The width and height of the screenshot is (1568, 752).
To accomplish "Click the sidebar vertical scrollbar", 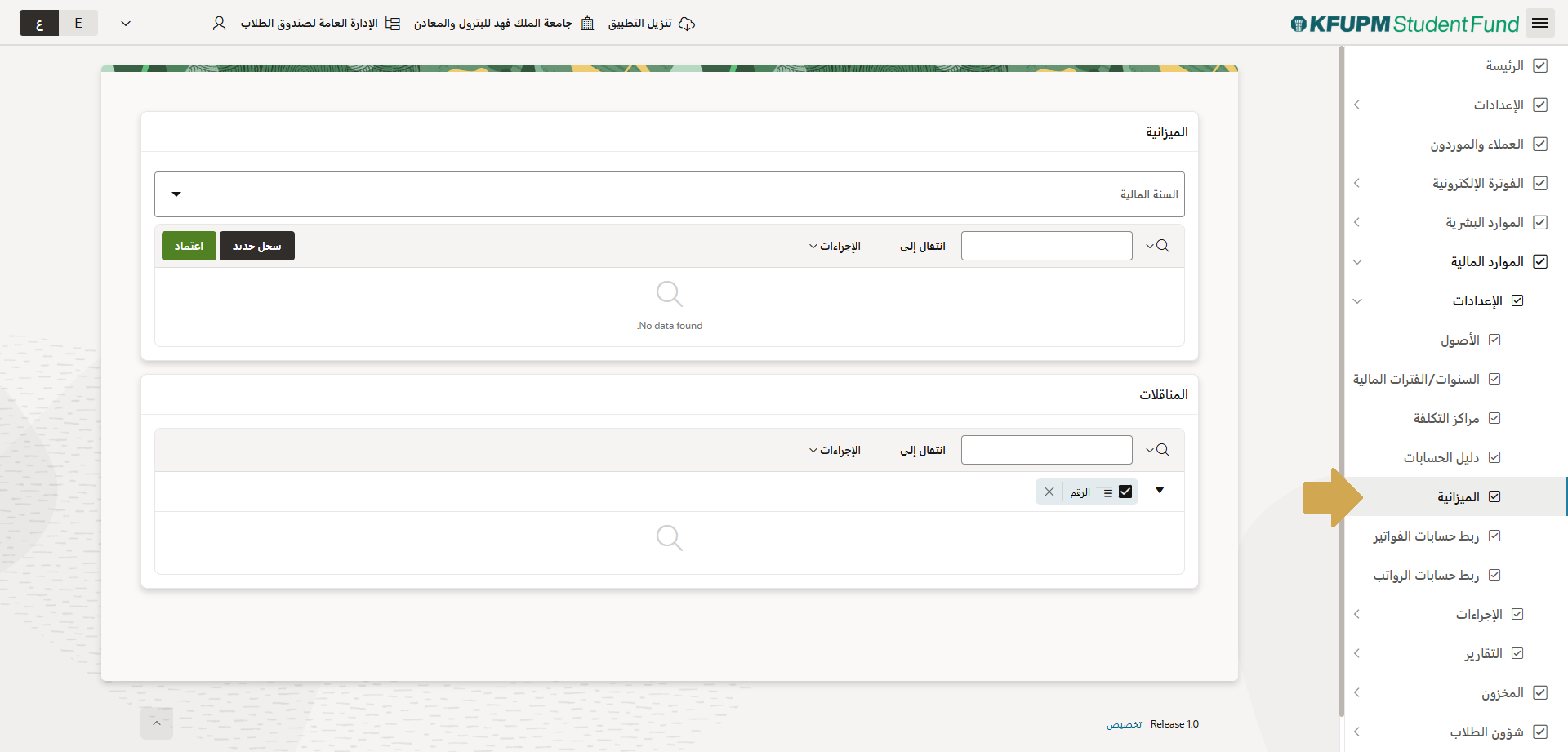I will [1341, 382].
